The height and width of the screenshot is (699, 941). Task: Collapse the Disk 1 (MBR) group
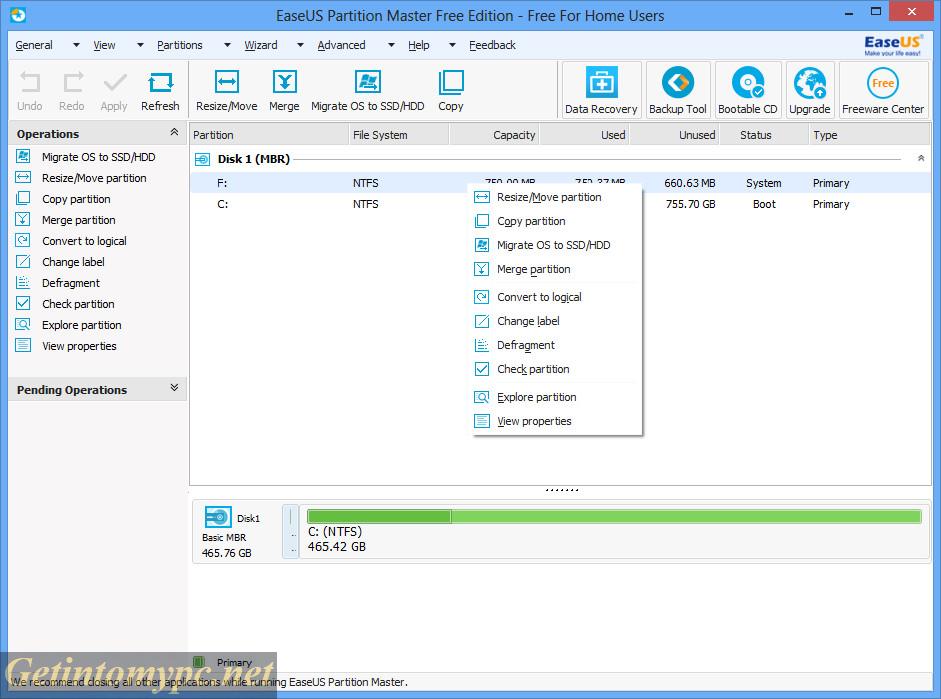(921, 158)
